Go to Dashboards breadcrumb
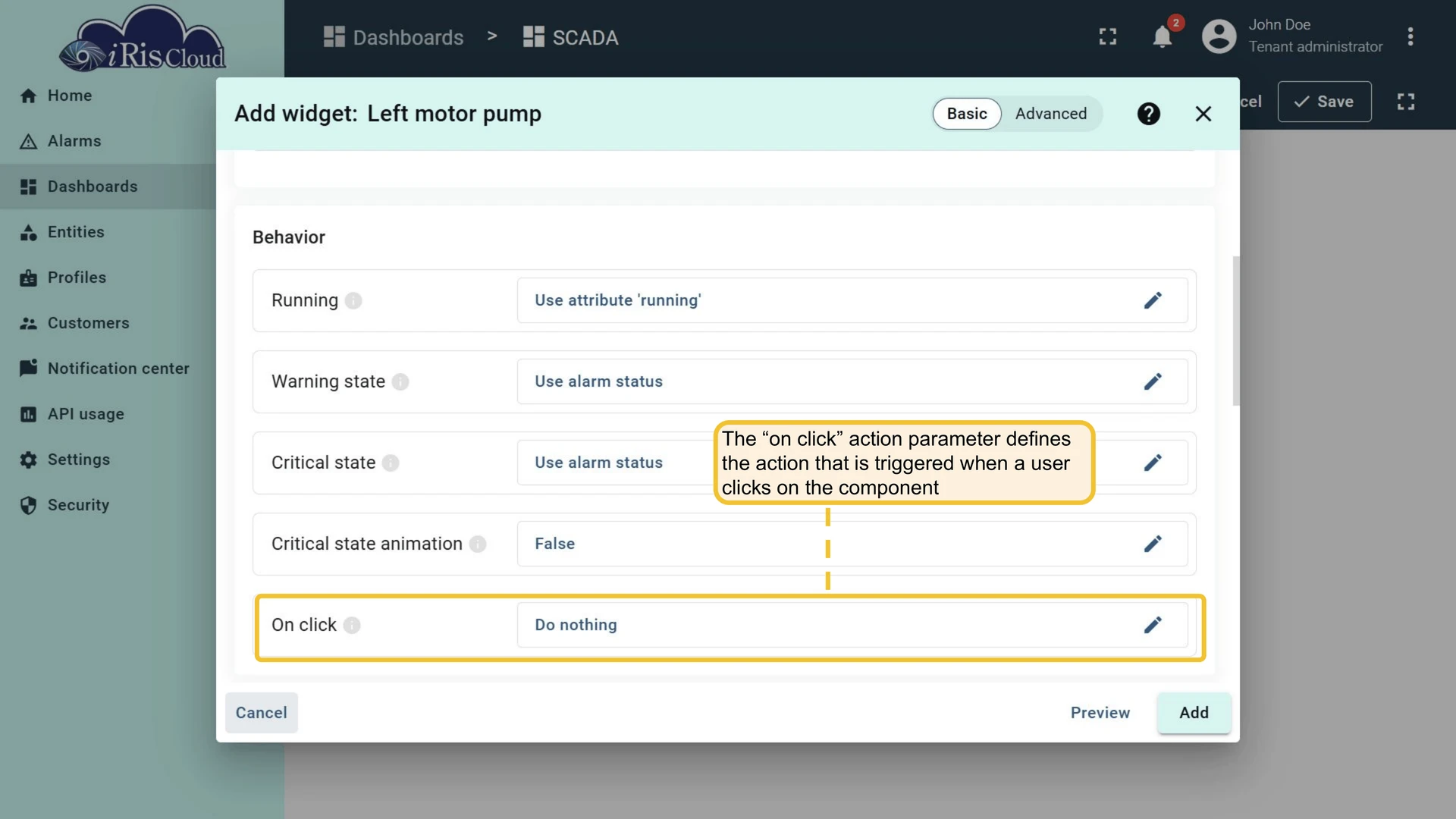 click(x=394, y=37)
